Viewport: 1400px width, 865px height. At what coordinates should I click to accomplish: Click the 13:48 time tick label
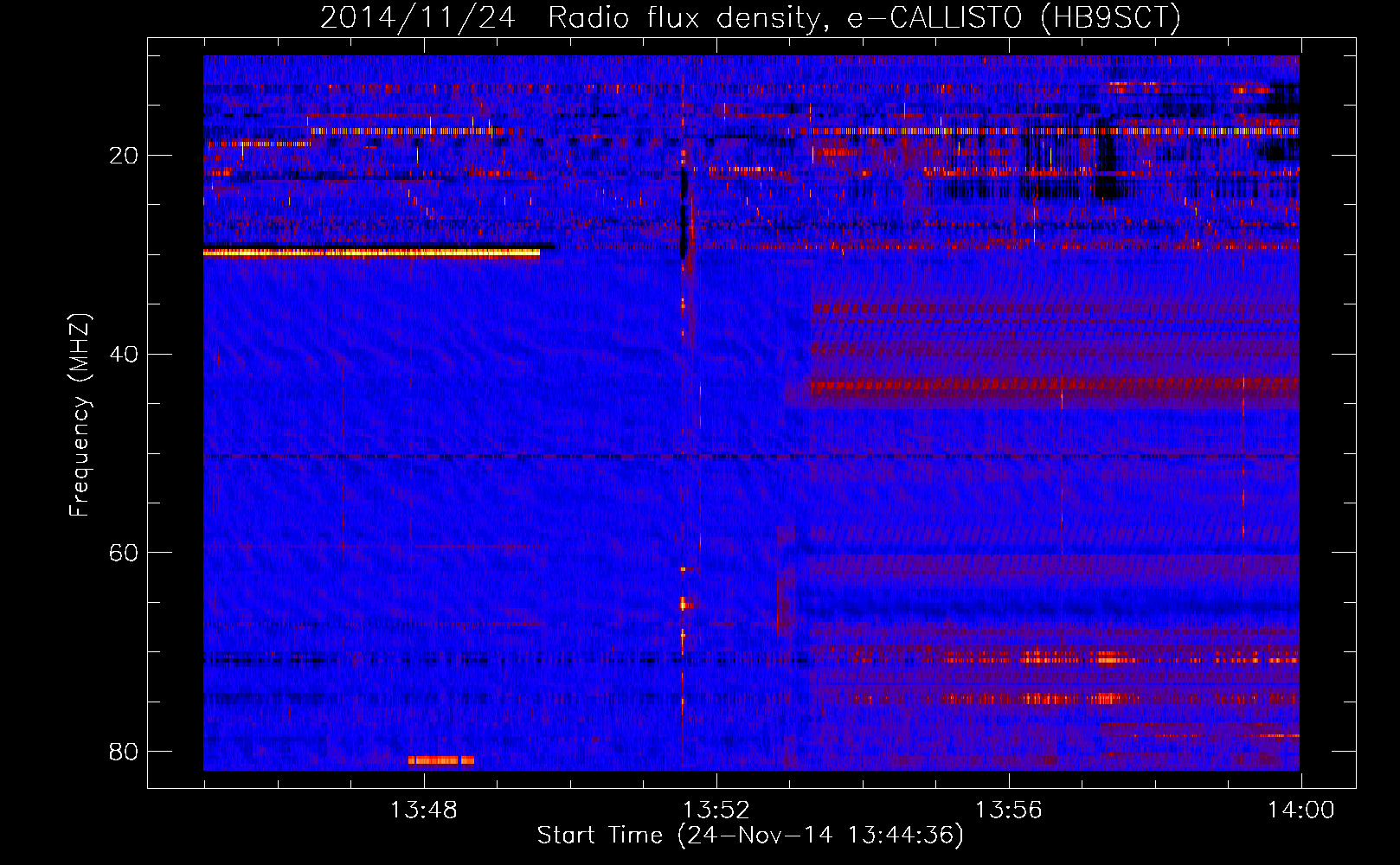pos(423,811)
